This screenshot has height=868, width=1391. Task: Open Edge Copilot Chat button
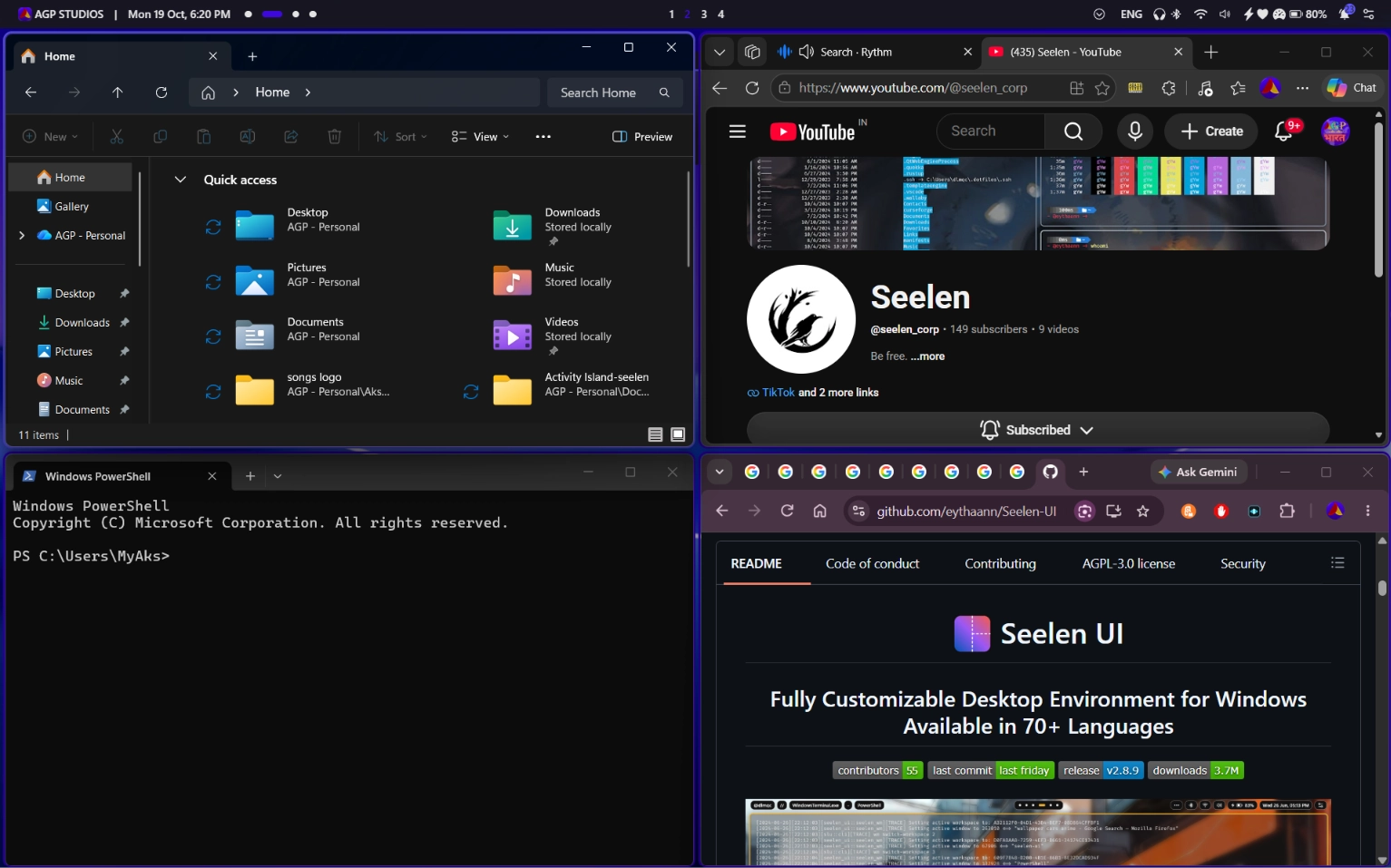tap(1352, 88)
